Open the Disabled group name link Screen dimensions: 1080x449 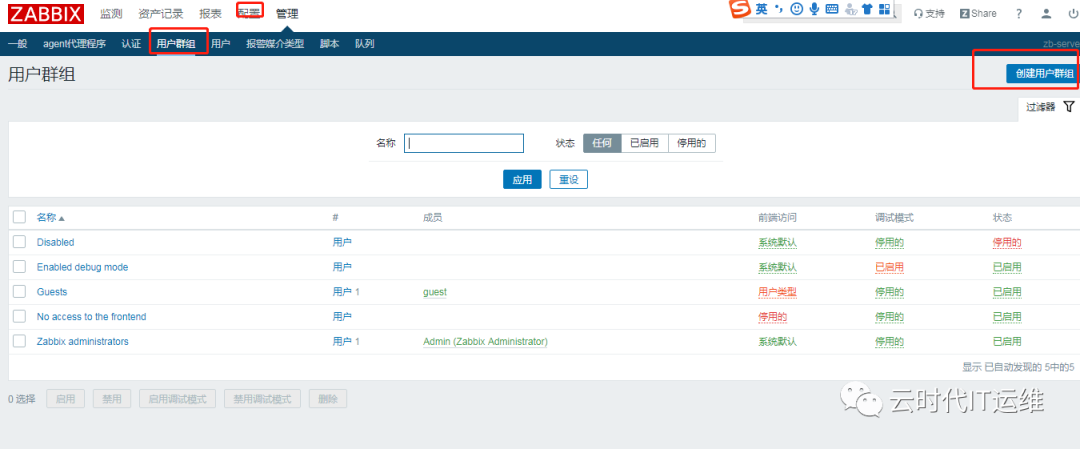click(55, 242)
